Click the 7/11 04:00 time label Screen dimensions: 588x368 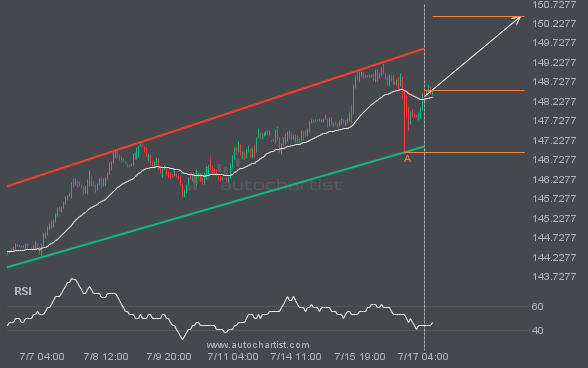coord(233,357)
